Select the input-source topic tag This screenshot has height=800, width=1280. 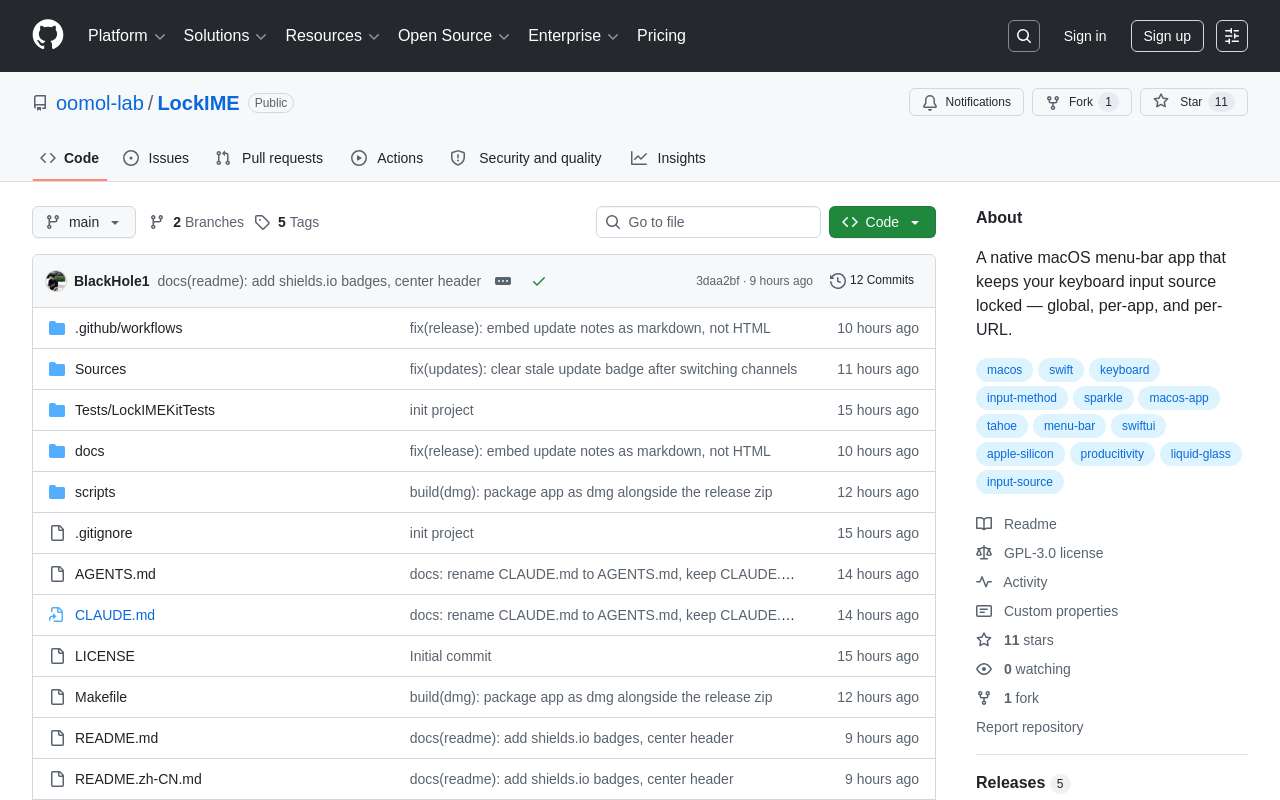(1020, 482)
